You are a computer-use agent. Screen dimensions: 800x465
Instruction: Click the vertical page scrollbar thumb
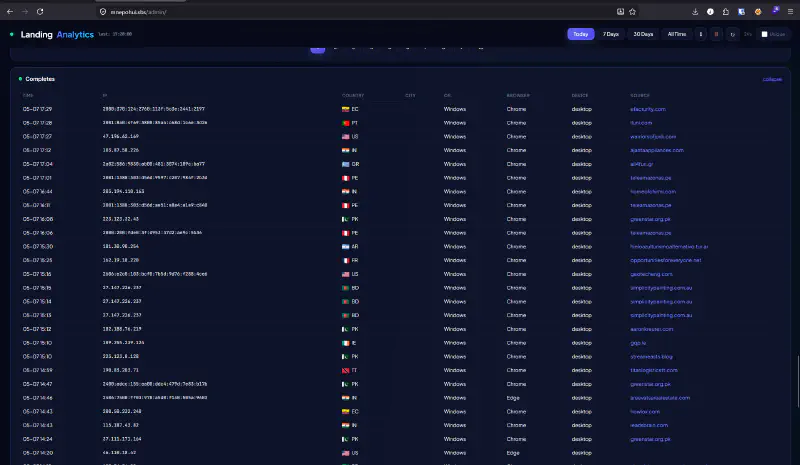click(798, 382)
